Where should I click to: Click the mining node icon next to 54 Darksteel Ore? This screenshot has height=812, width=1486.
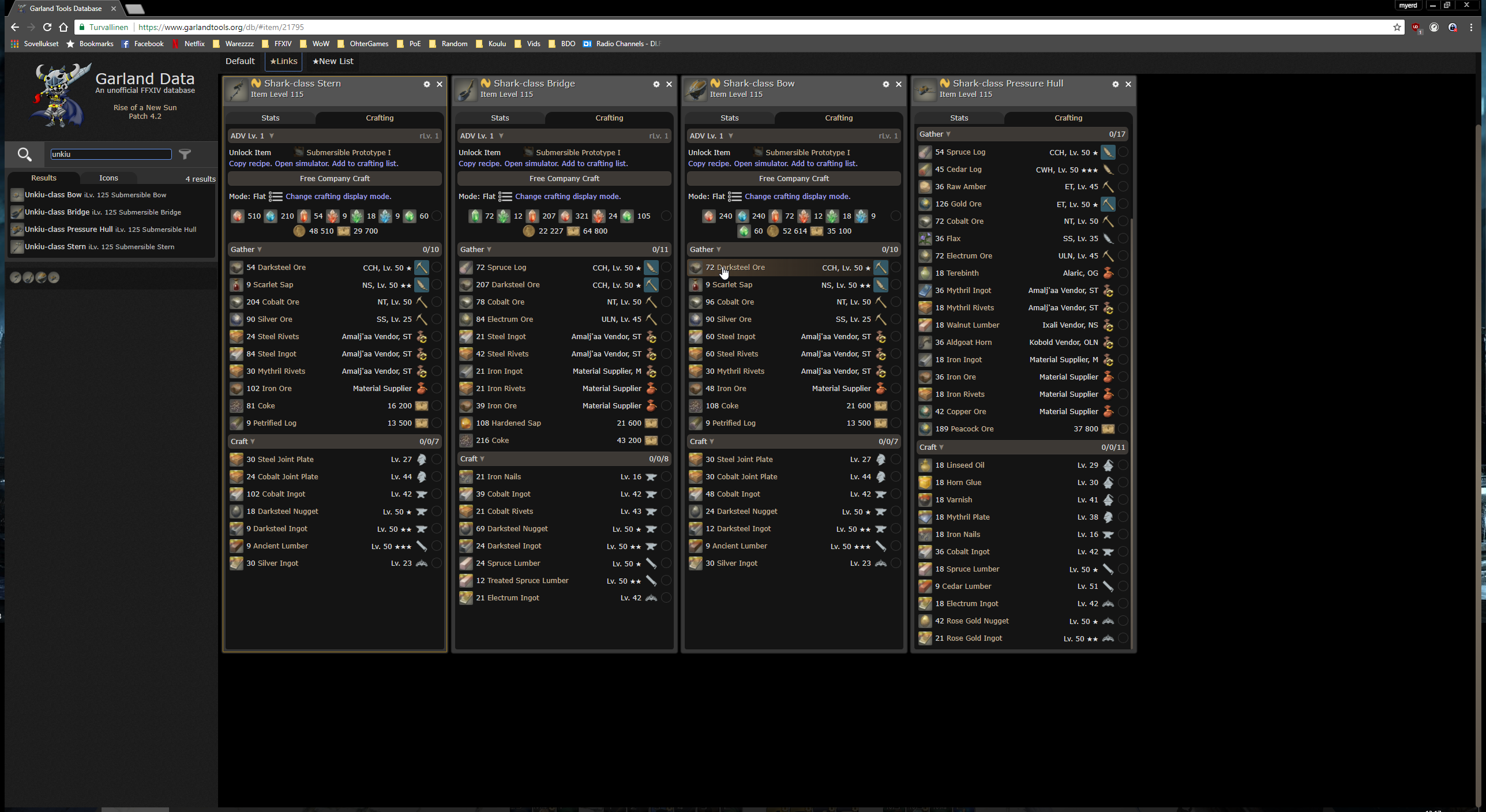(422, 268)
